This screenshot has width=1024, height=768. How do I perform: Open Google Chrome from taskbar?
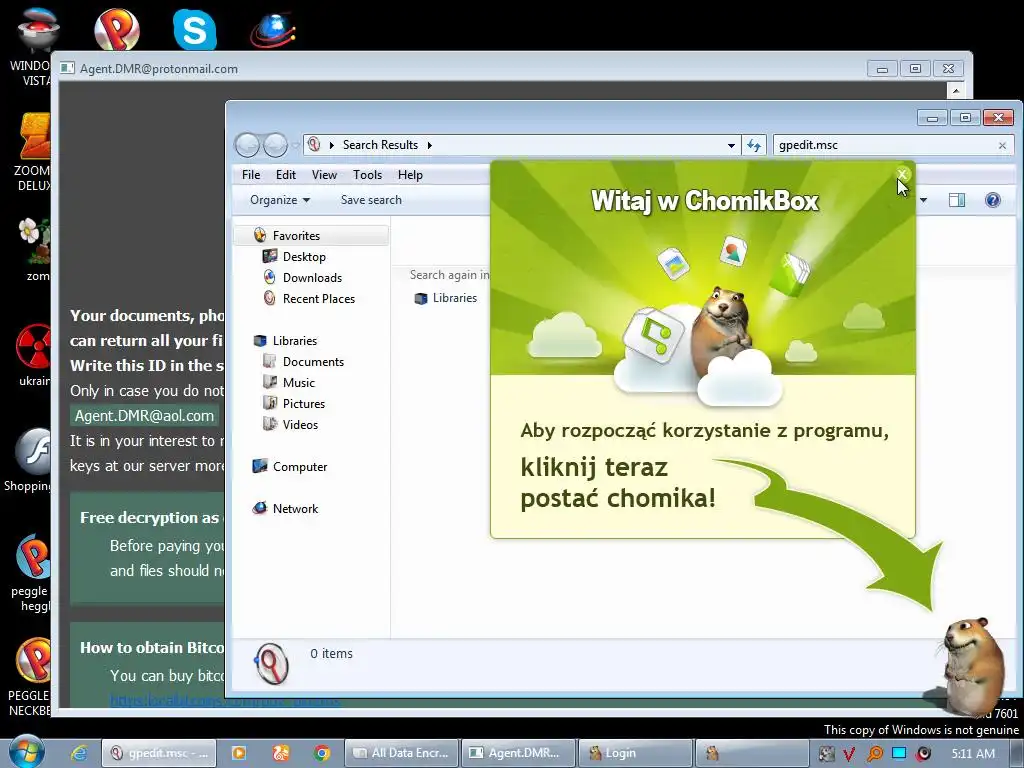tap(321, 753)
